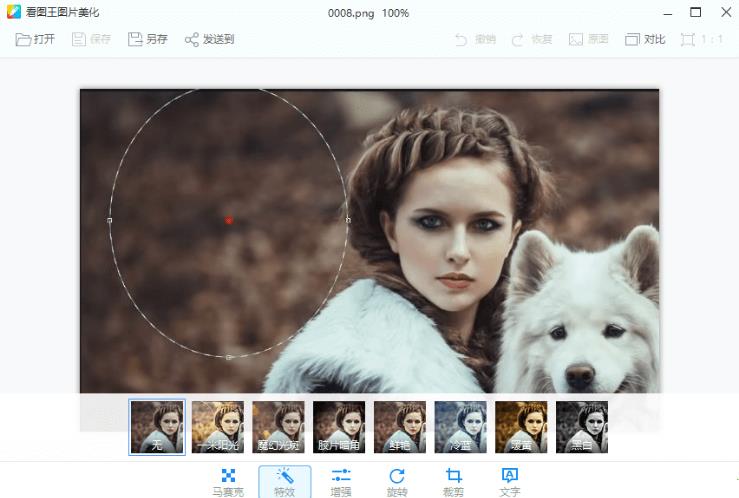Apply the 胶片暗角 film vignette filter

pos(339,427)
